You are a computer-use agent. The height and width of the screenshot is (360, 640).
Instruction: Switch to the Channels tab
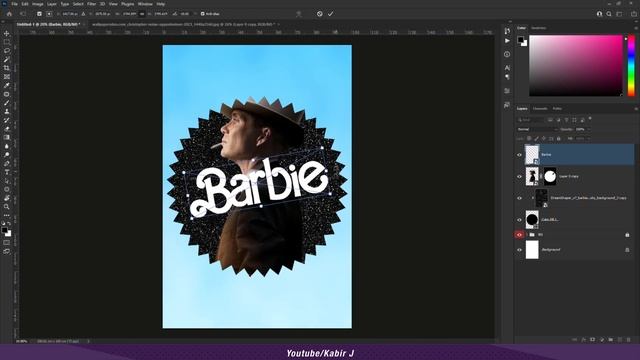(540, 109)
